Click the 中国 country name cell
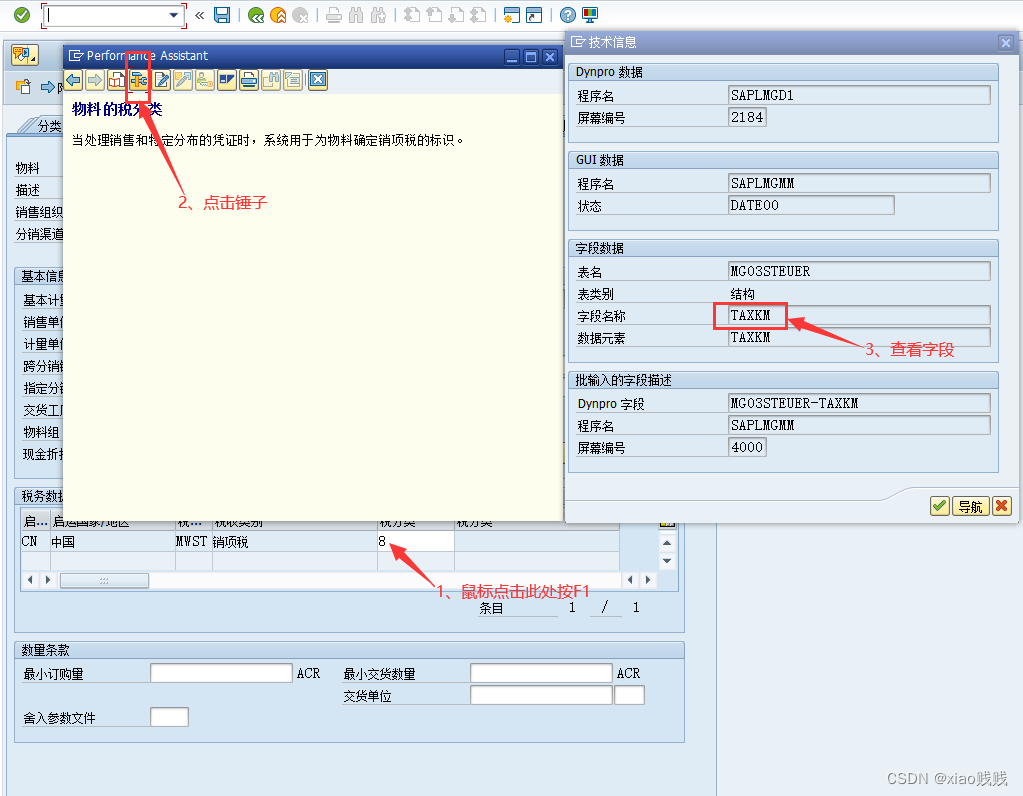 112,542
